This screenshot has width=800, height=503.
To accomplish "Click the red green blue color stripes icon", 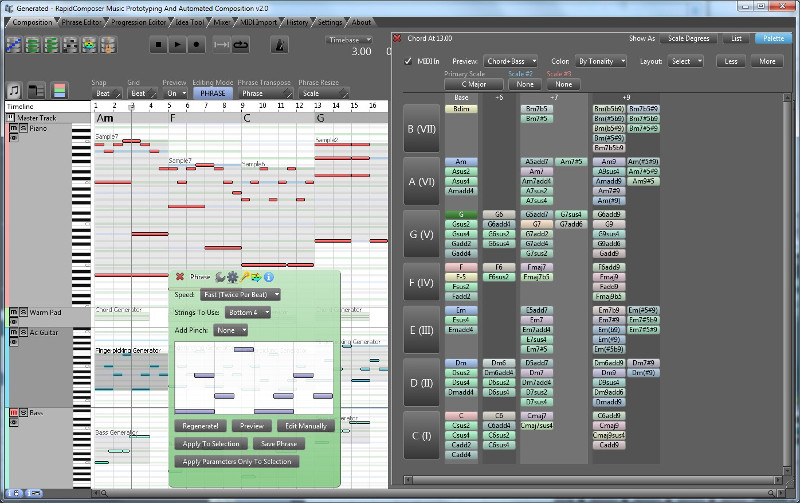I will click(59, 91).
